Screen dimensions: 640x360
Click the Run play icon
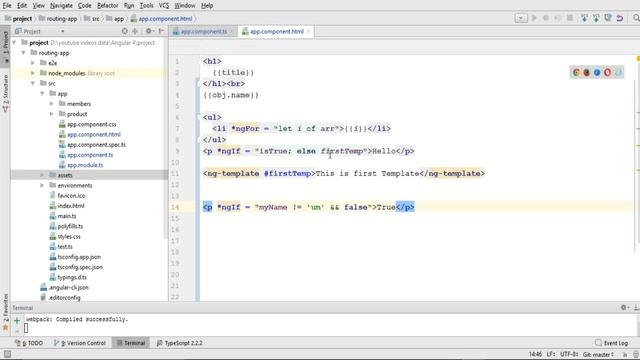coord(534,18)
